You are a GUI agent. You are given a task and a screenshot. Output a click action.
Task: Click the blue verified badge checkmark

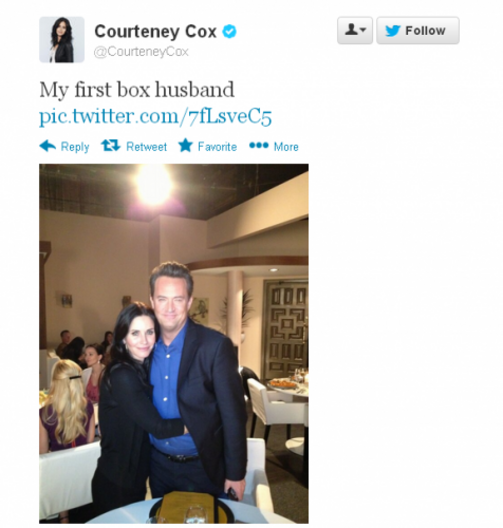tap(229, 32)
